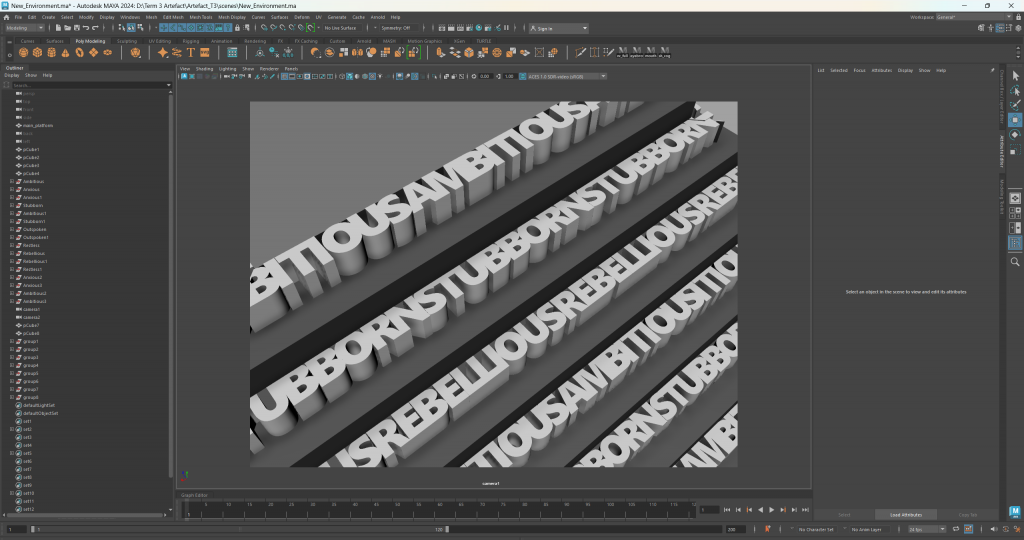Select pCube1 in the Outliner

tap(31, 150)
